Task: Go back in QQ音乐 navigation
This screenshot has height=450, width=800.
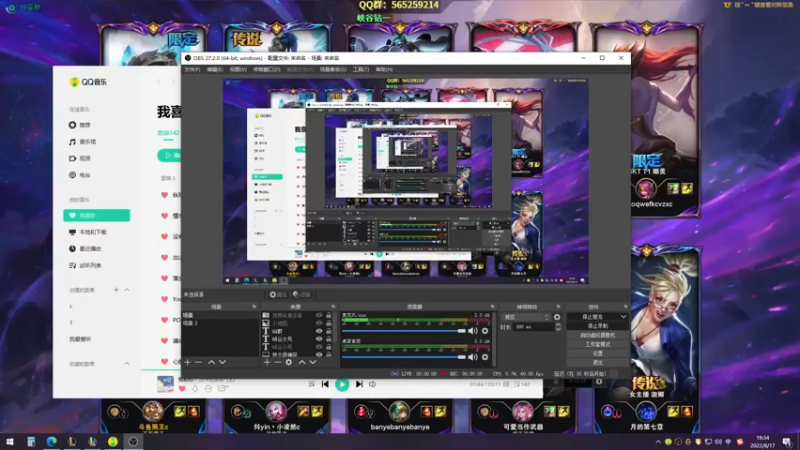Action: pyautogui.click(x=159, y=82)
